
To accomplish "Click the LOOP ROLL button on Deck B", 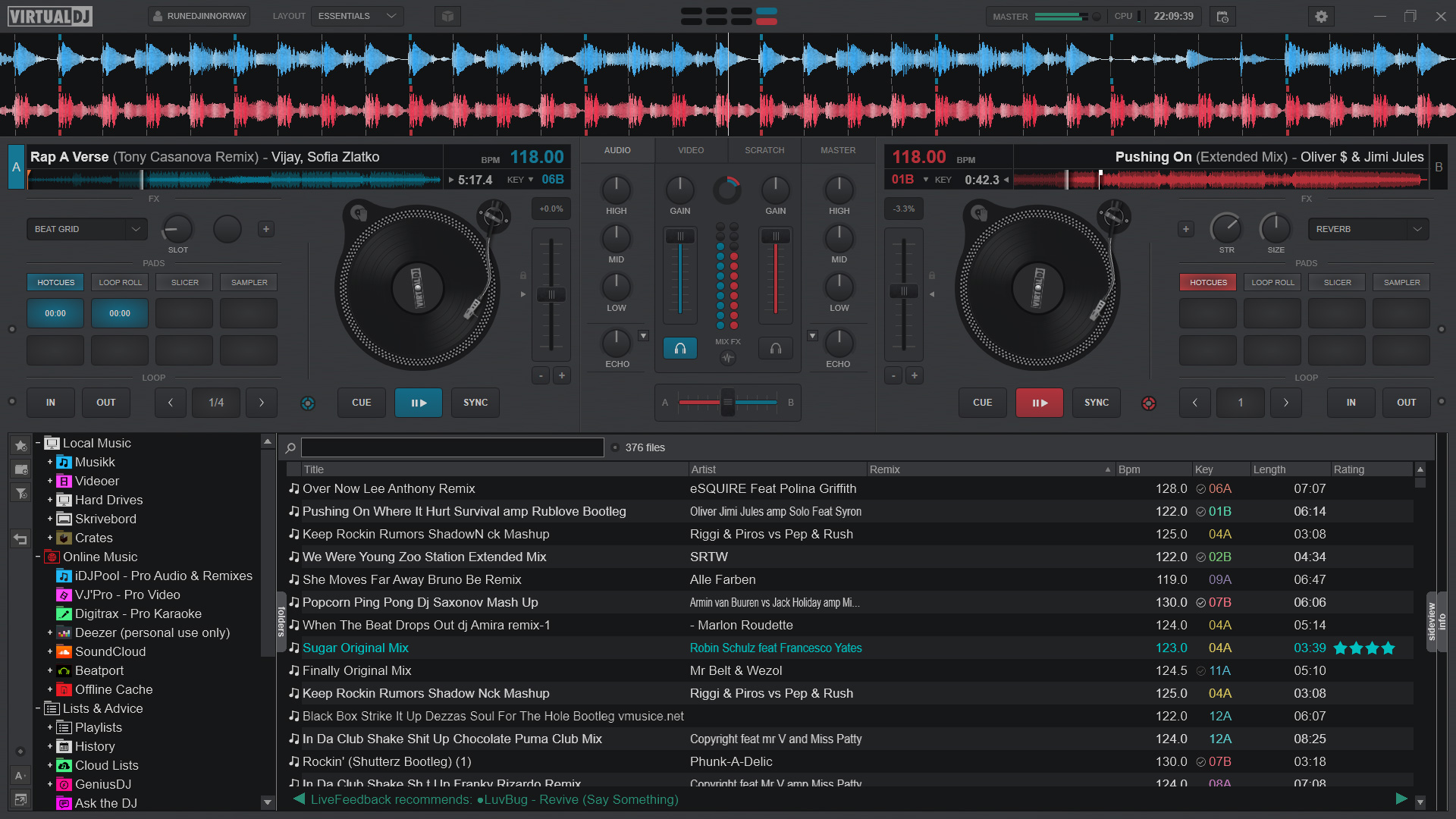I will tap(1272, 282).
